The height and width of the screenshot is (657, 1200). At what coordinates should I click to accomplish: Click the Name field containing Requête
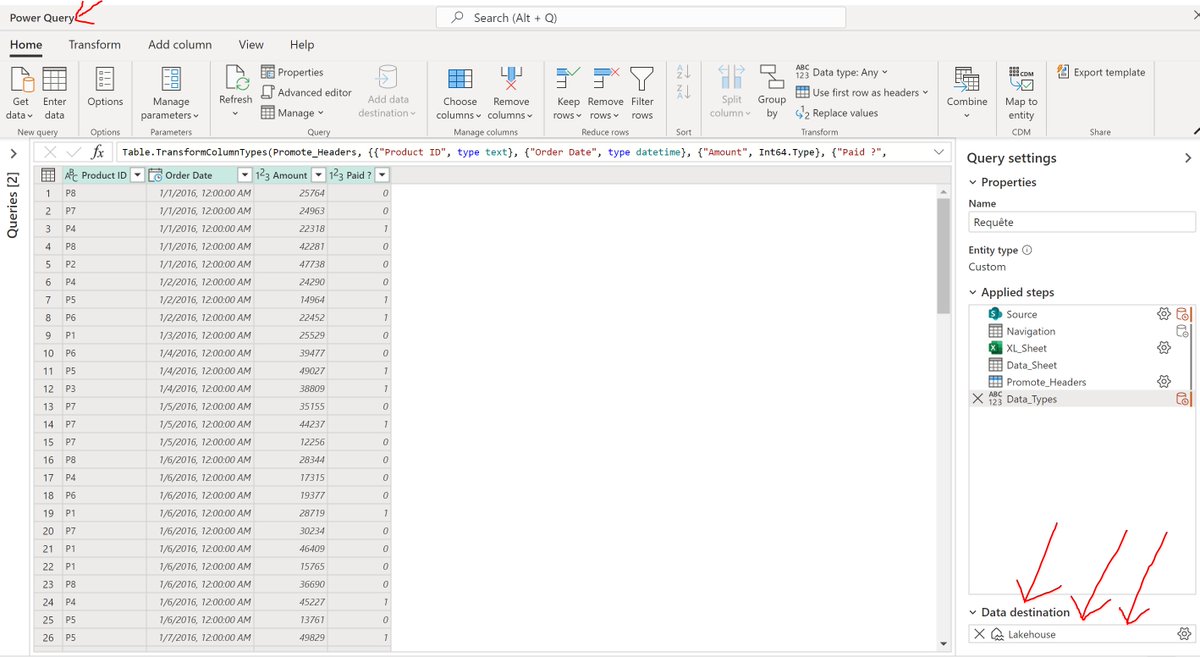[x=1082, y=222]
